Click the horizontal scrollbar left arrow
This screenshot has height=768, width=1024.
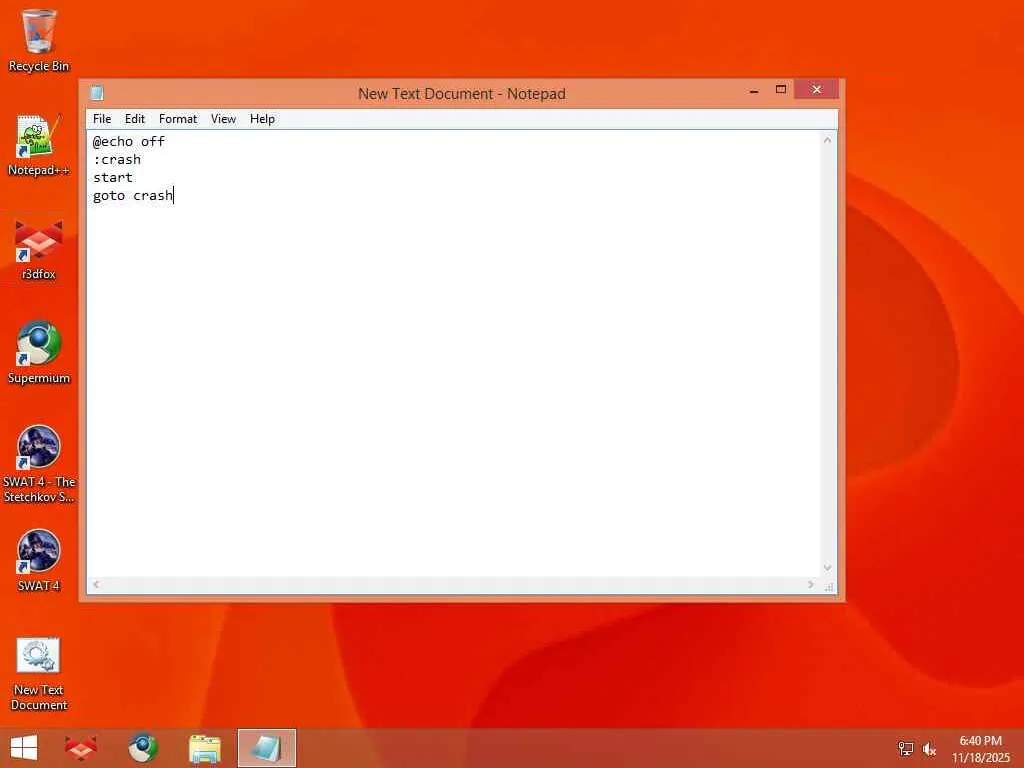(x=97, y=584)
